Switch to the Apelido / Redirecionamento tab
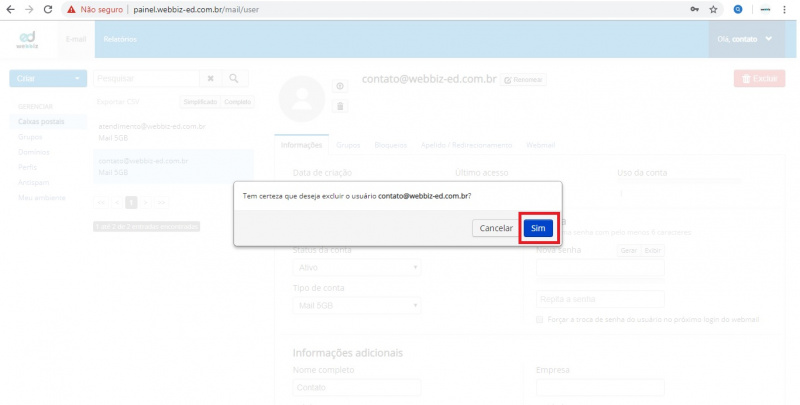 [466, 145]
